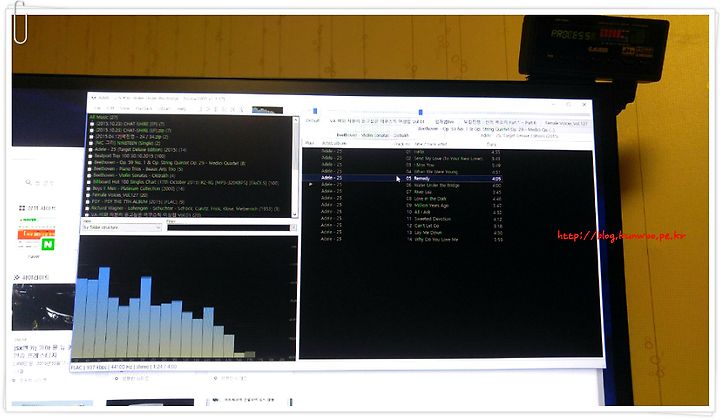Click the news thumbnail image in the browser window
This screenshot has width=720, height=420.
(x=44, y=307)
